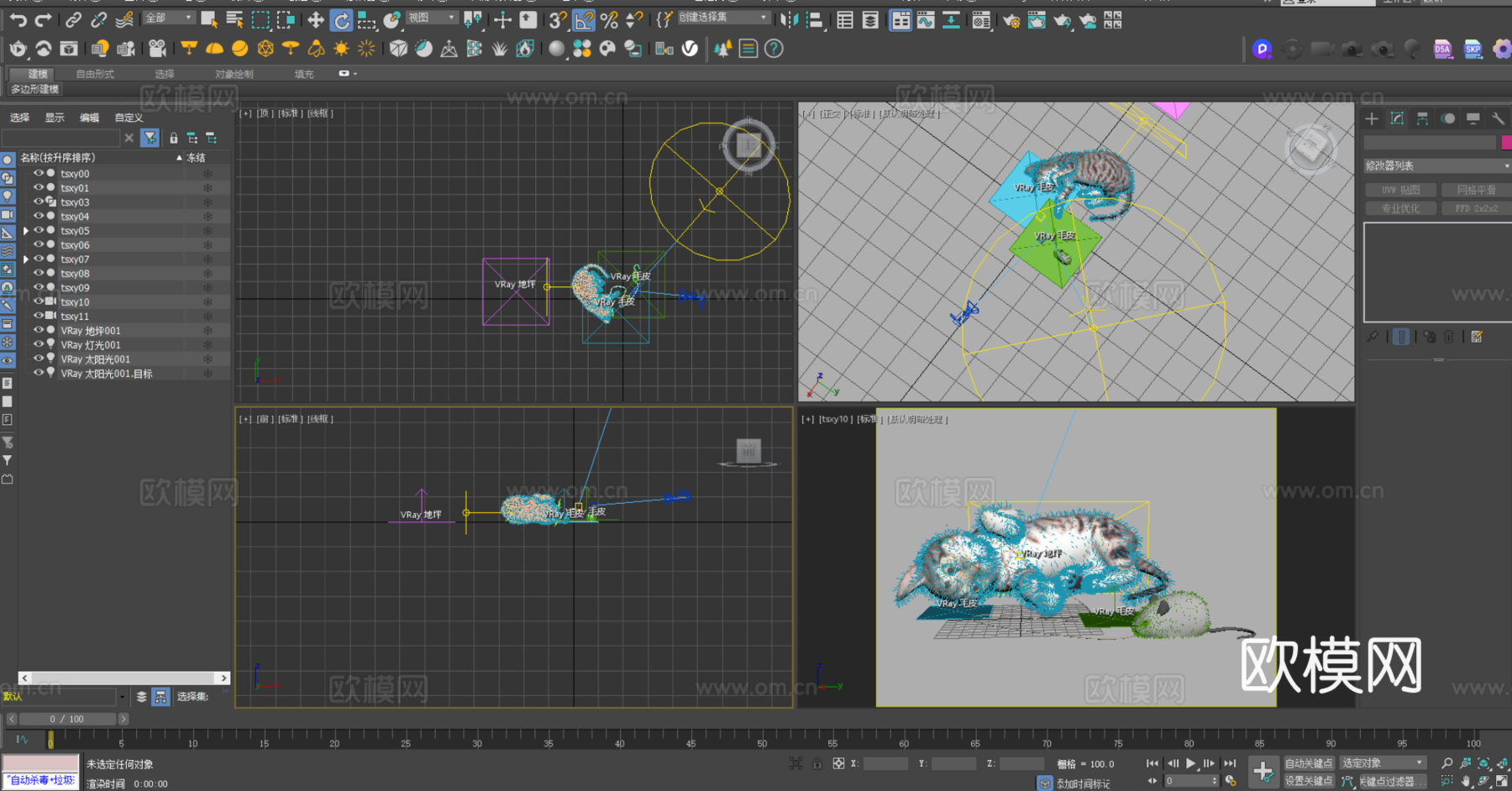Hide tsxy04 using its eye icon

tap(38, 216)
